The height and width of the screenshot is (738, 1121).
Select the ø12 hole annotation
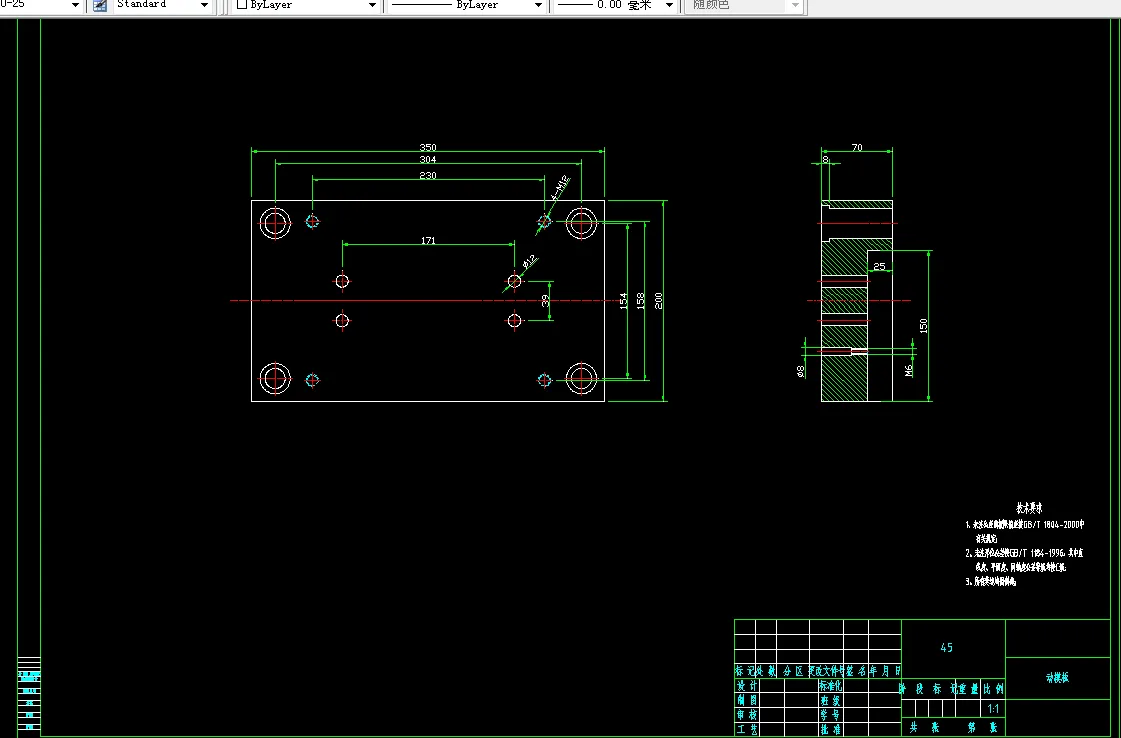529,262
